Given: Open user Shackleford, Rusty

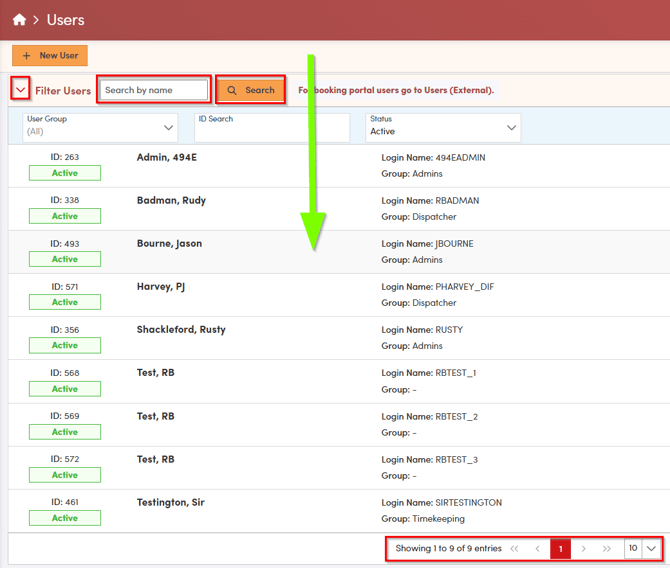Looking at the screenshot, I should pos(181,329).
